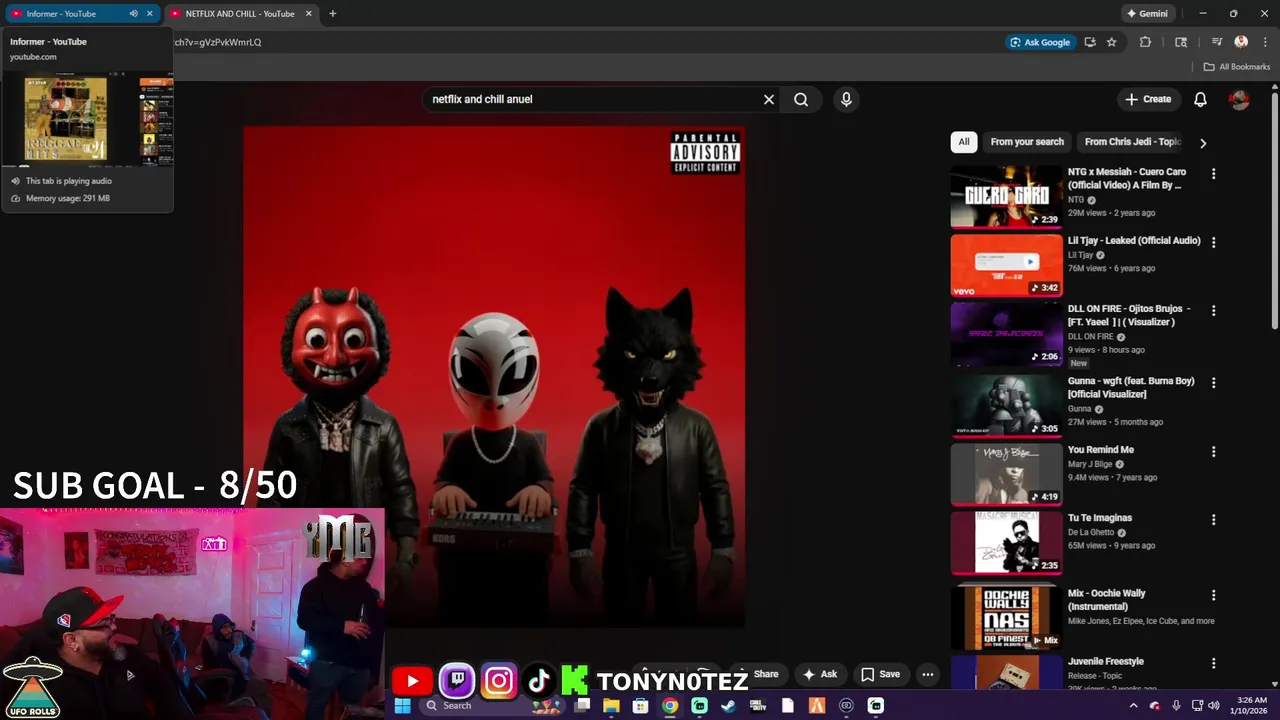The width and height of the screenshot is (1280, 720).
Task: Clear the YouTube search box text
Action: 769,99
